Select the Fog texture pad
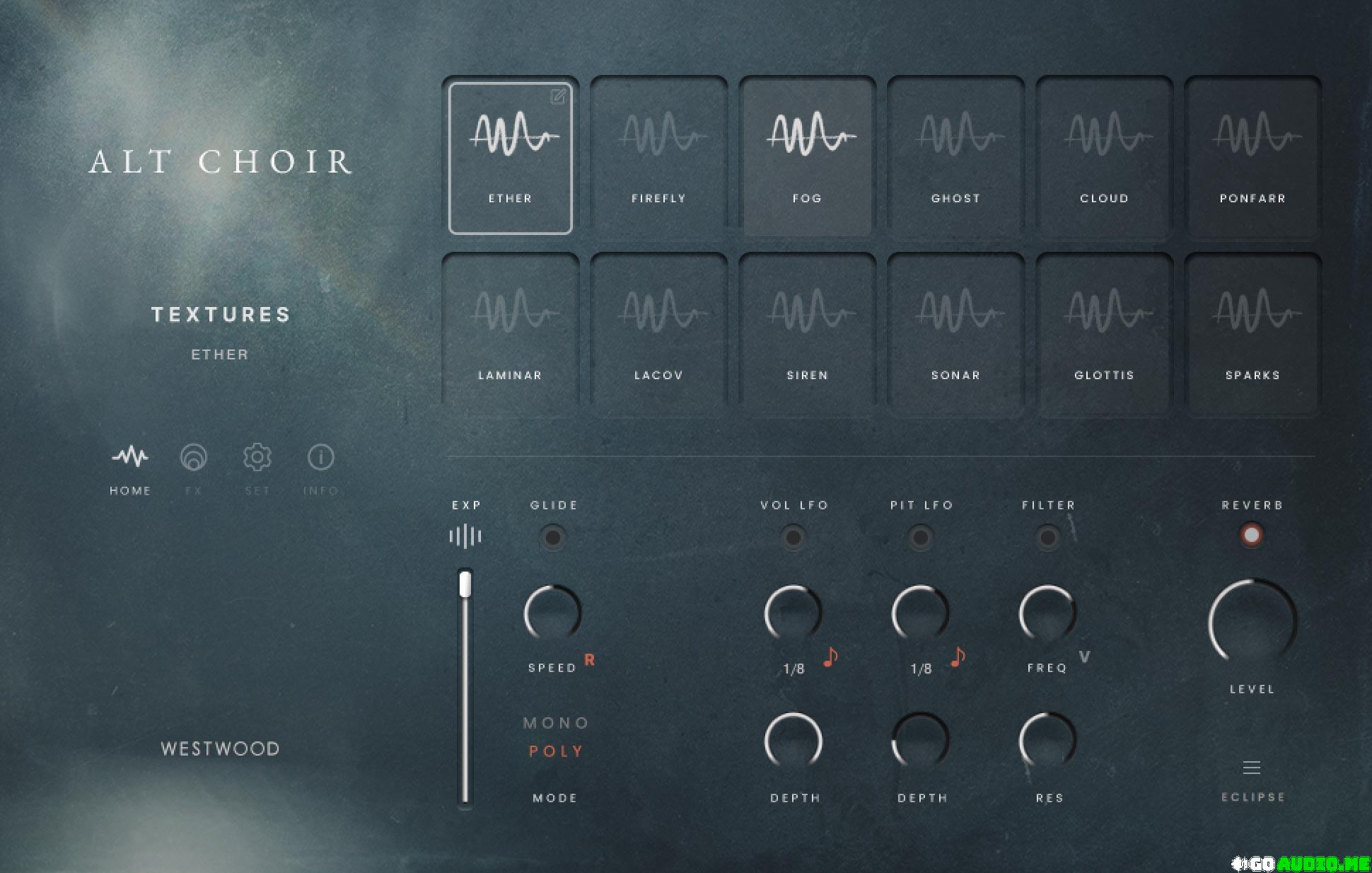 [x=807, y=156]
